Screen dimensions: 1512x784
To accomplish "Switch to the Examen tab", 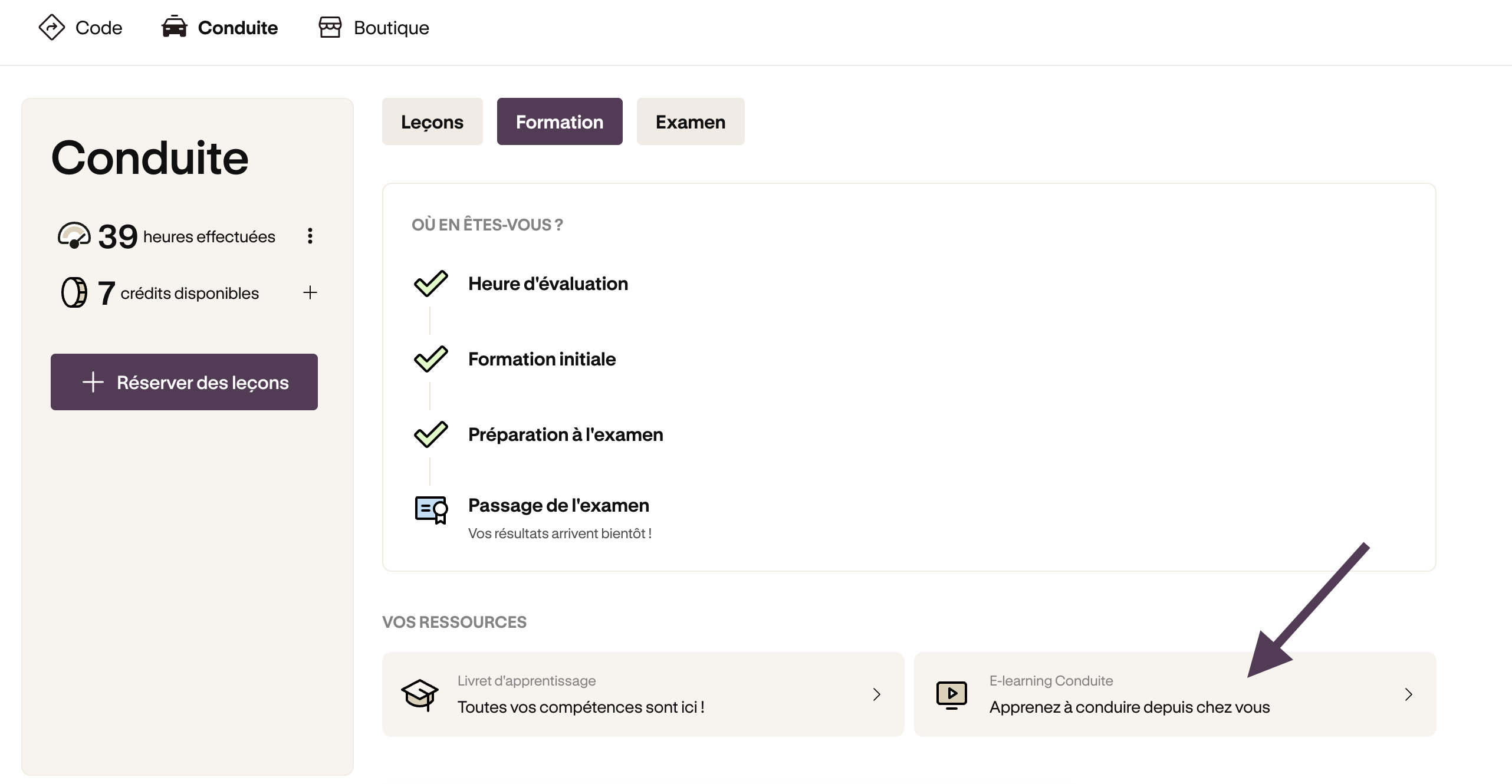I will 691,121.
